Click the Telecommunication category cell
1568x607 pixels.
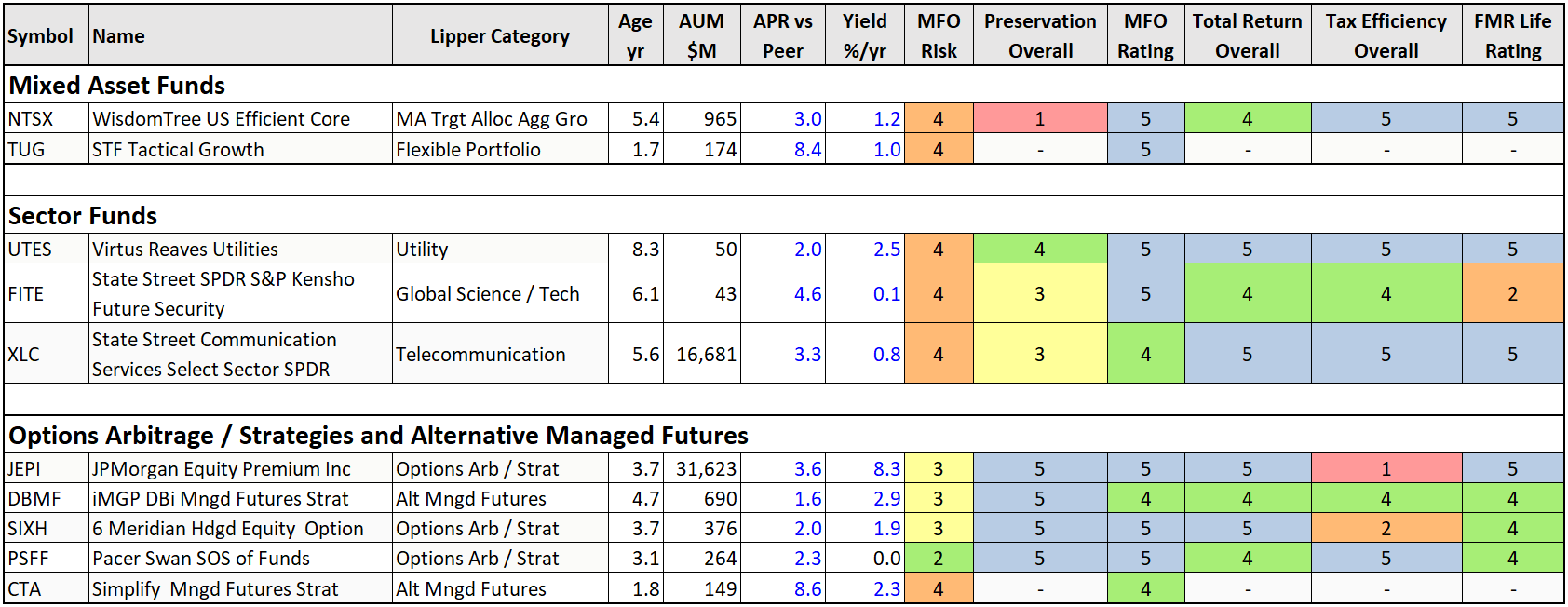pos(480,355)
